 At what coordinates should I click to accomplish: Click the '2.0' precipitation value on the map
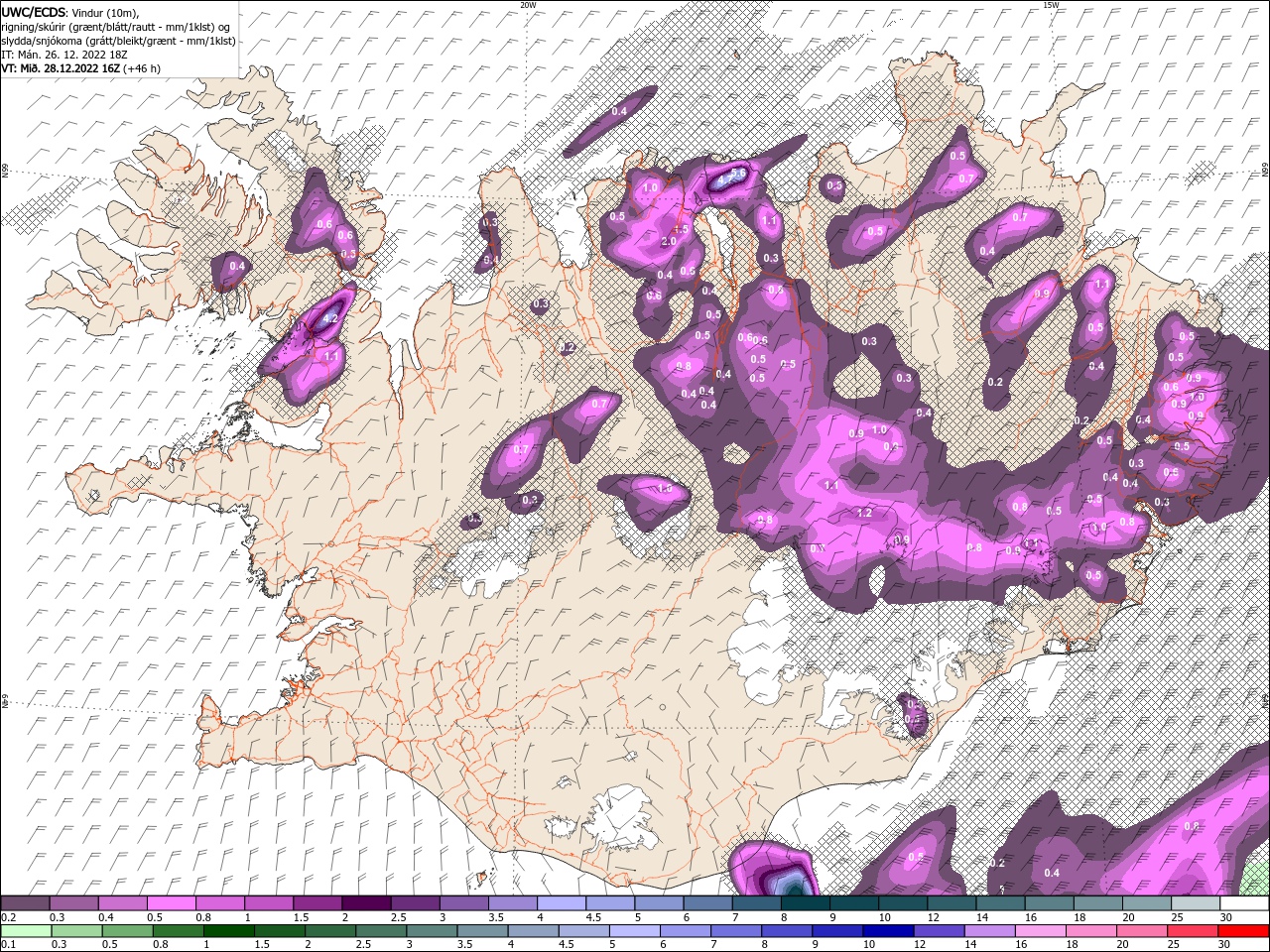pos(668,241)
